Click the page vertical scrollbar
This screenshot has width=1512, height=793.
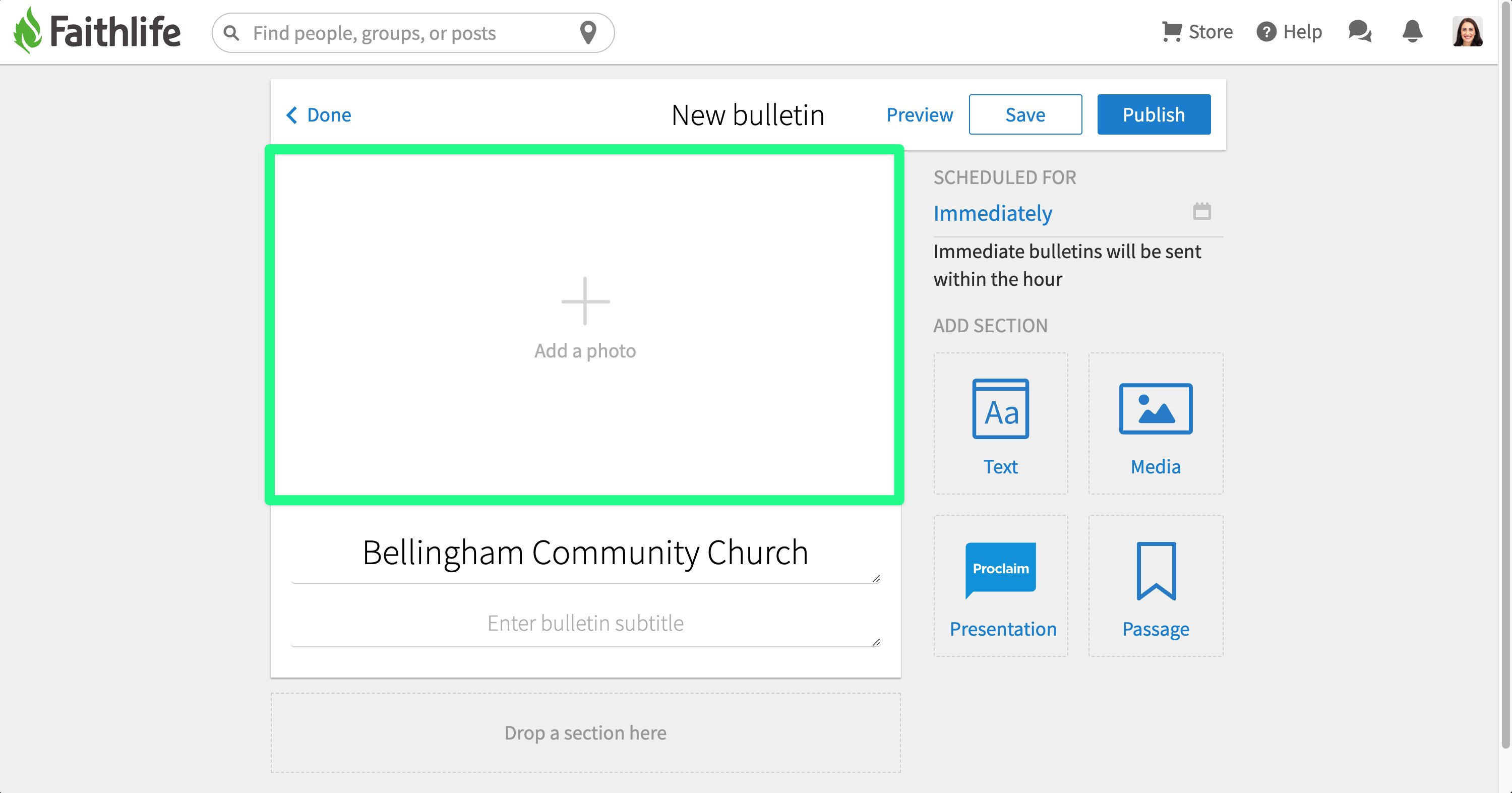1505,376
